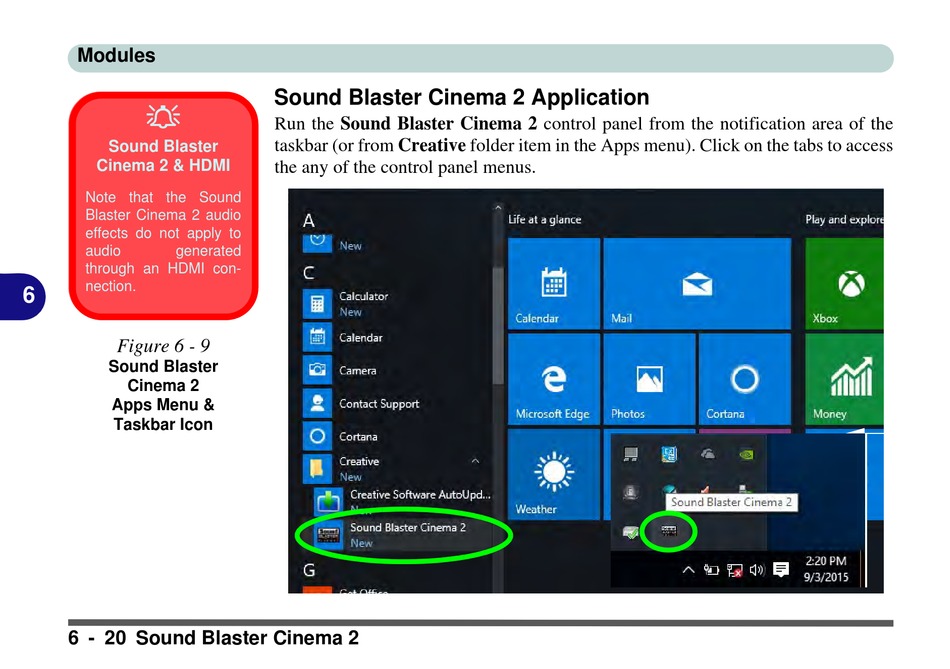This screenshot has height=669, width=950.
Task: Open the Photos tile
Action: click(649, 379)
